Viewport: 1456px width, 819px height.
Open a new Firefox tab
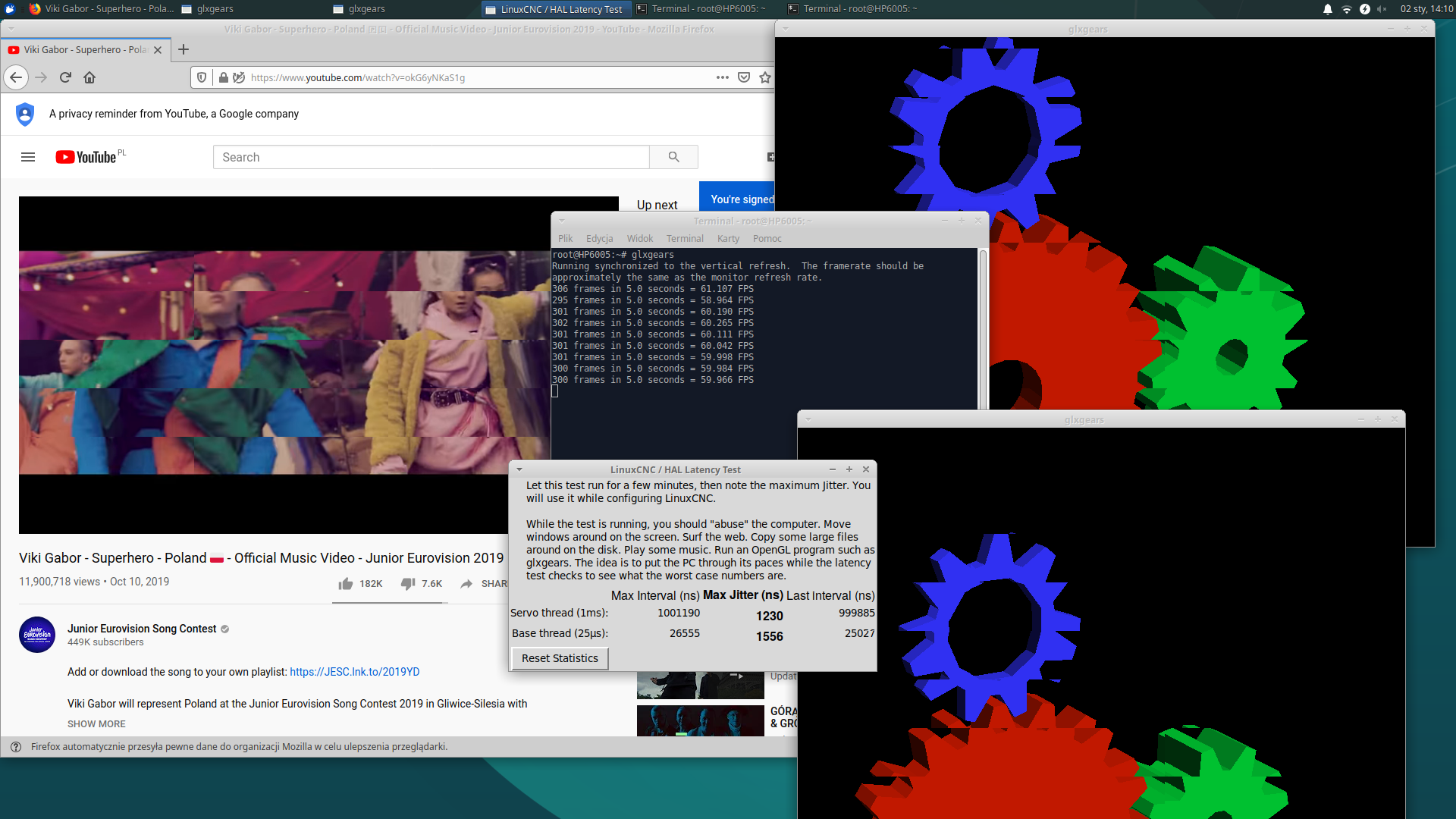click(184, 50)
